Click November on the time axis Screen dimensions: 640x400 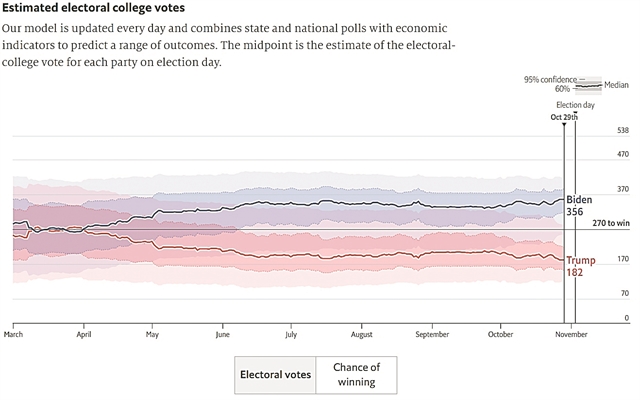tap(570, 336)
